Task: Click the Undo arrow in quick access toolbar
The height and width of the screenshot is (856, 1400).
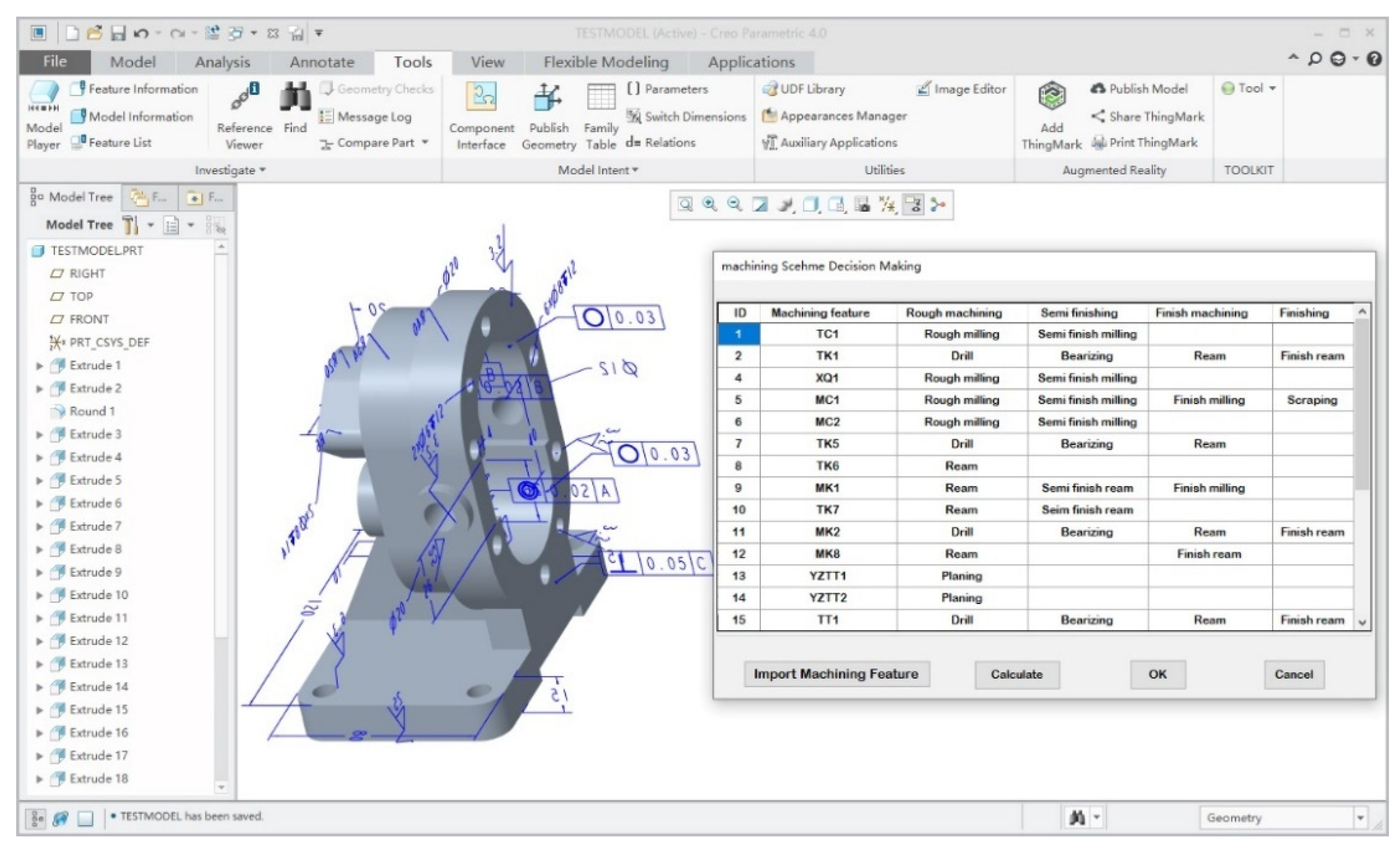Action: coord(141,33)
